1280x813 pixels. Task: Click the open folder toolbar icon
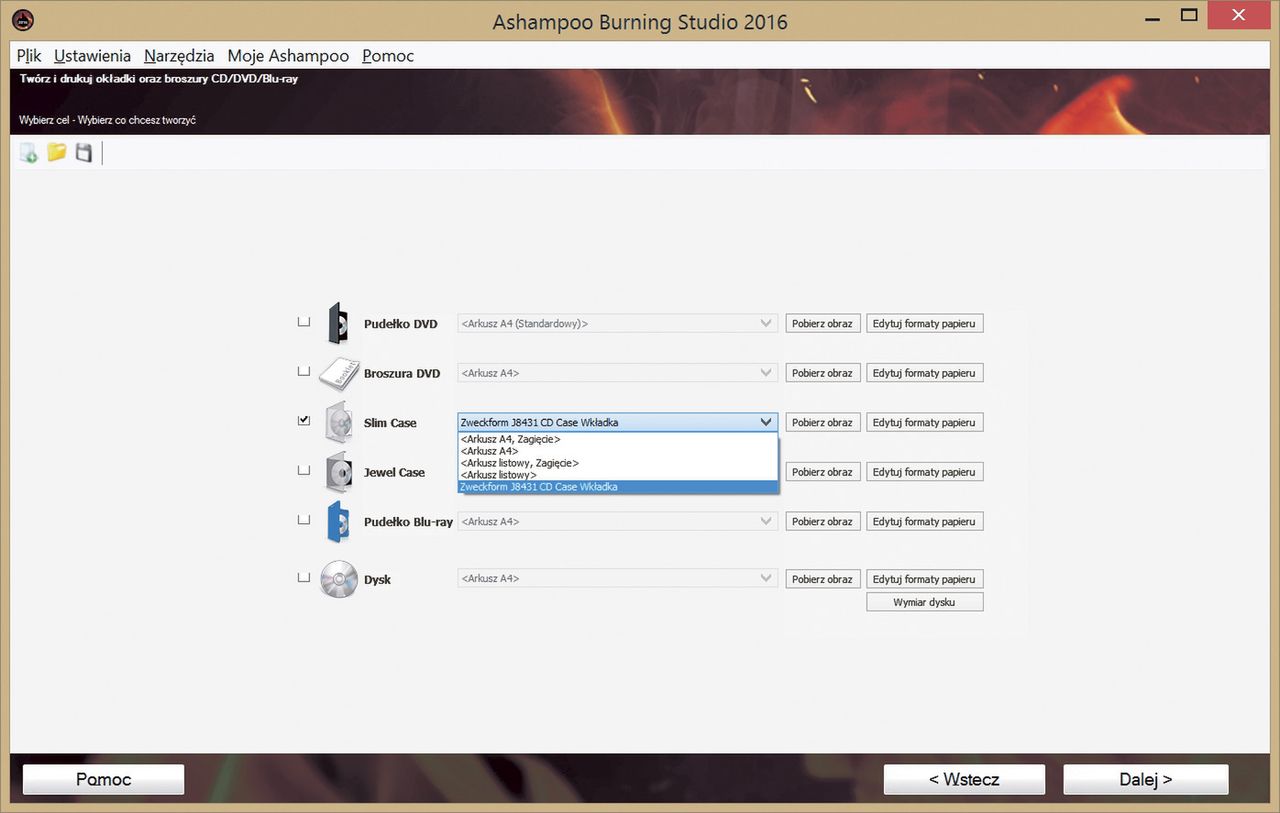(57, 152)
